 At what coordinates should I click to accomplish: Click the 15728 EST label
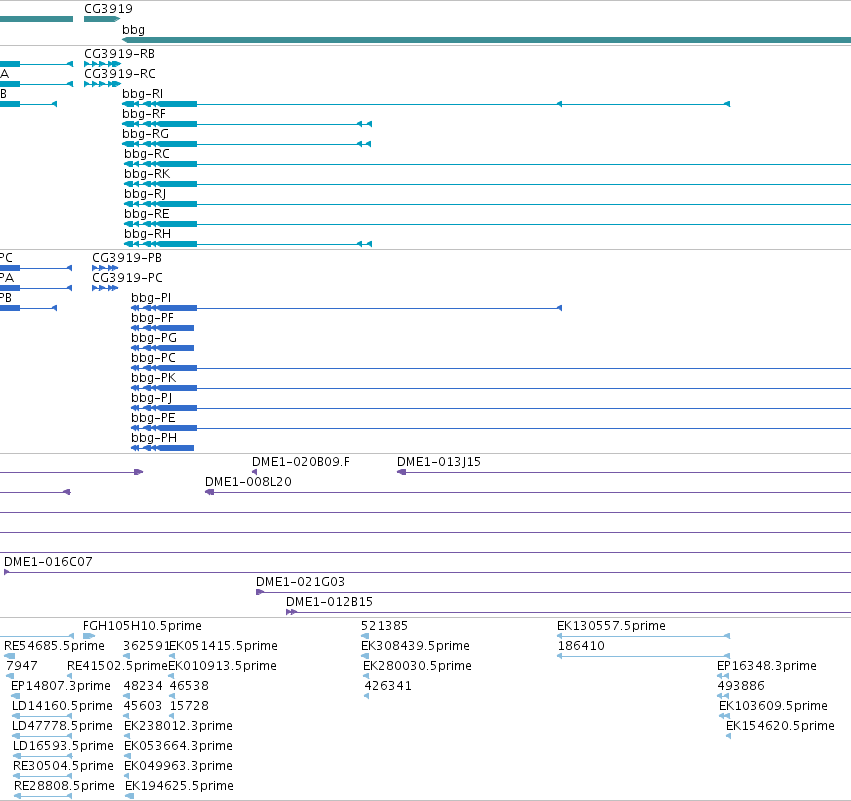pos(189,706)
